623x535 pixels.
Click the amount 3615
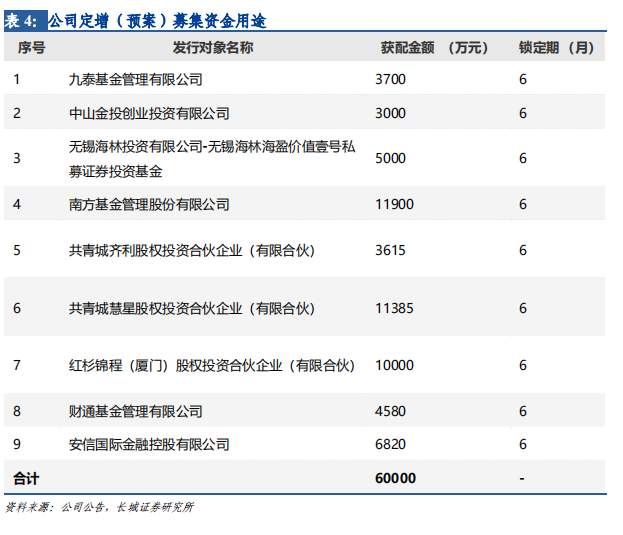(x=390, y=251)
